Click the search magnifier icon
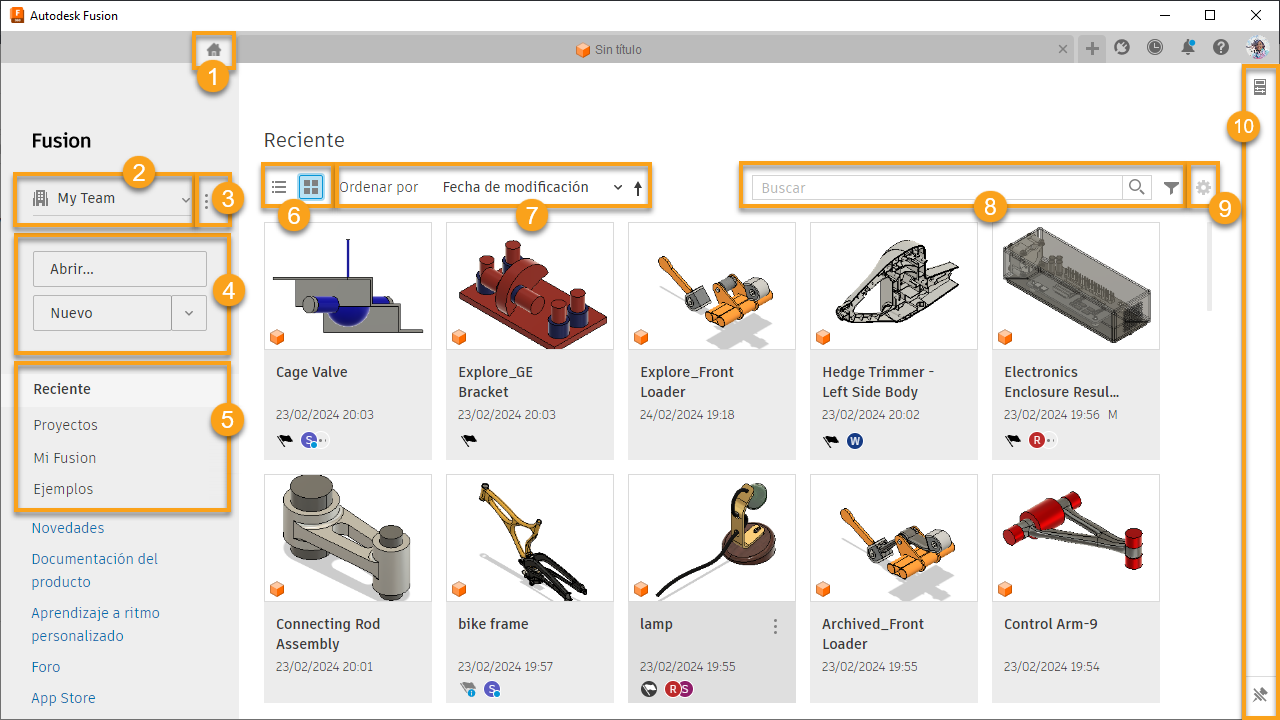Image resolution: width=1280 pixels, height=720 pixels. 1136,187
